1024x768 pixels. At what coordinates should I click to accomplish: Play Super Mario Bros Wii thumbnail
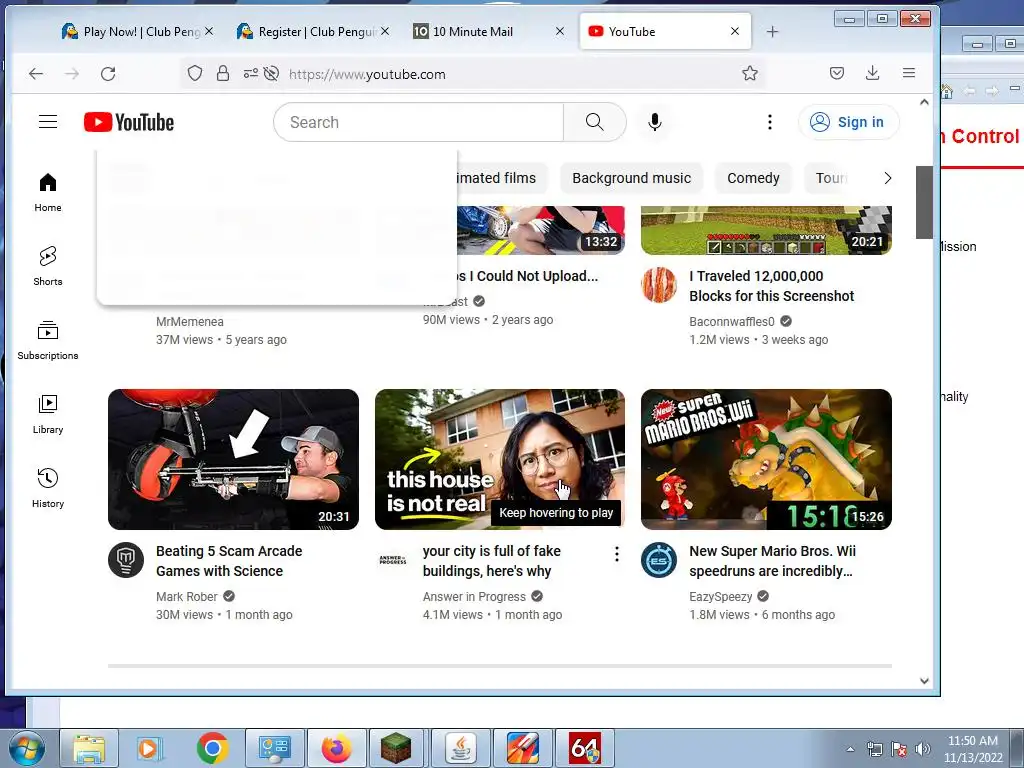[766, 459]
